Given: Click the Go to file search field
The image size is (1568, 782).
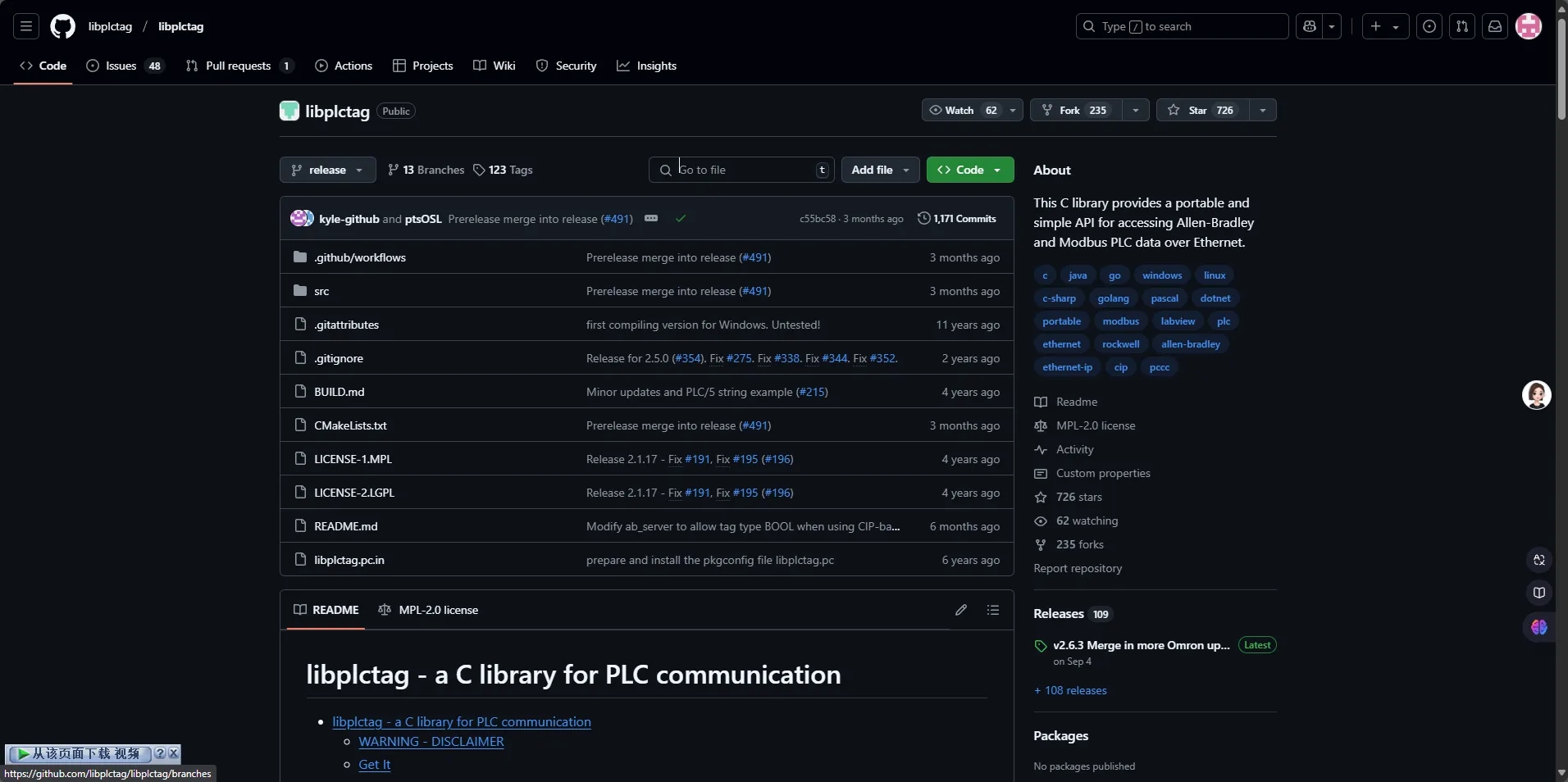Looking at the screenshot, I should point(742,170).
